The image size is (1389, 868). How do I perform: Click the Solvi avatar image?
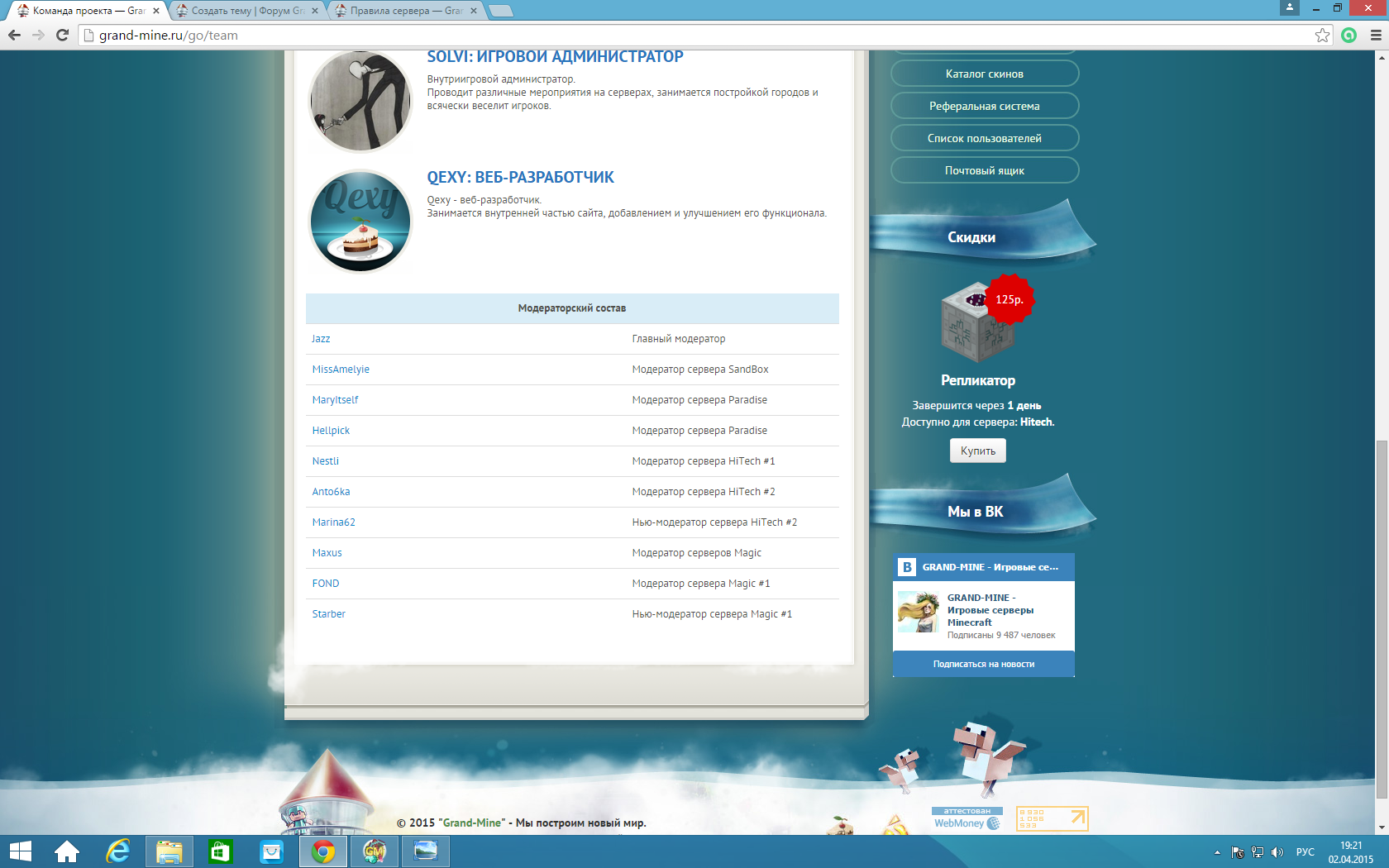pos(360,101)
